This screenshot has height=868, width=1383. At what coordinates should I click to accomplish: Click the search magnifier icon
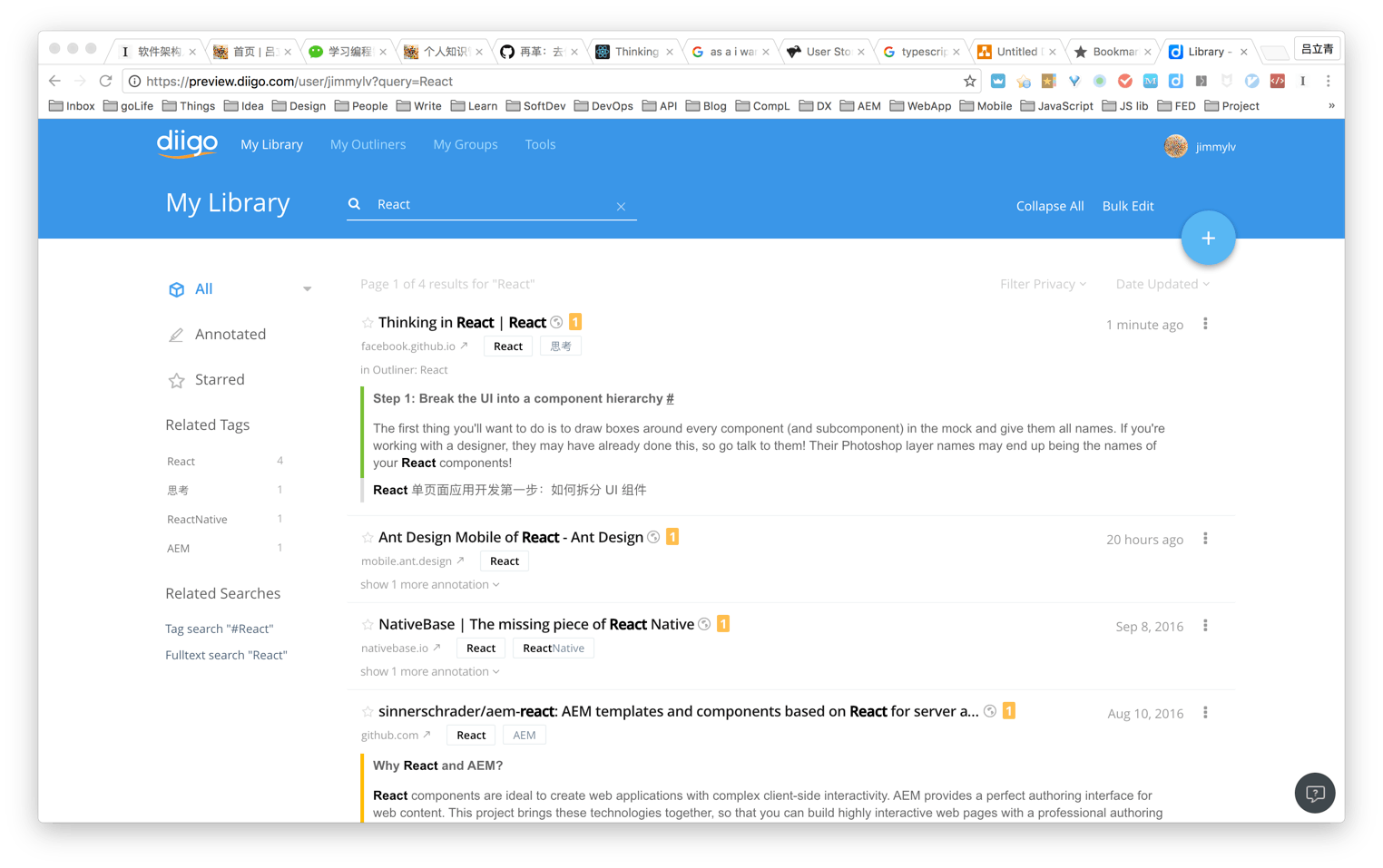[x=355, y=204]
